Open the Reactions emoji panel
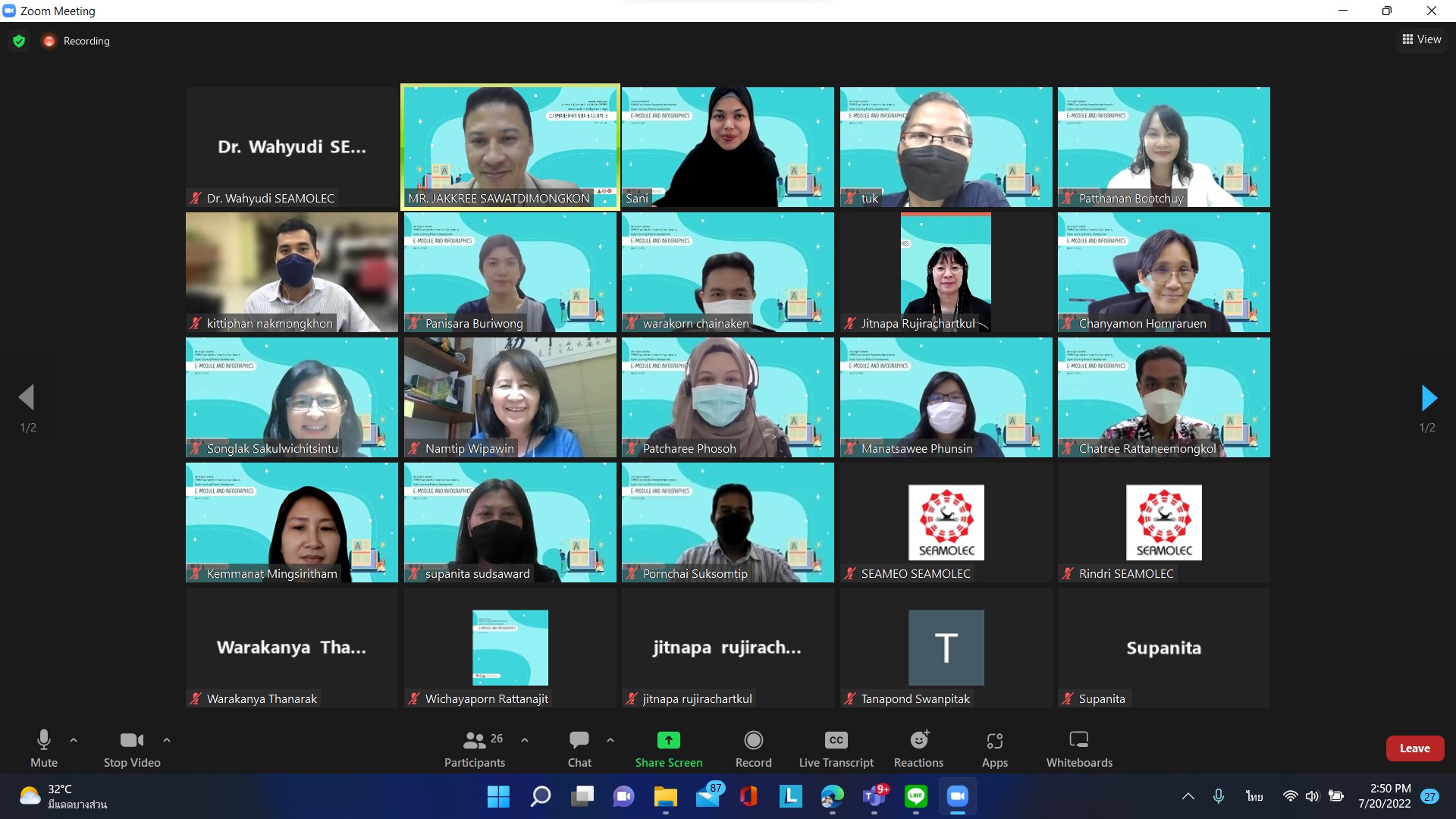This screenshot has height=819, width=1456. (918, 748)
